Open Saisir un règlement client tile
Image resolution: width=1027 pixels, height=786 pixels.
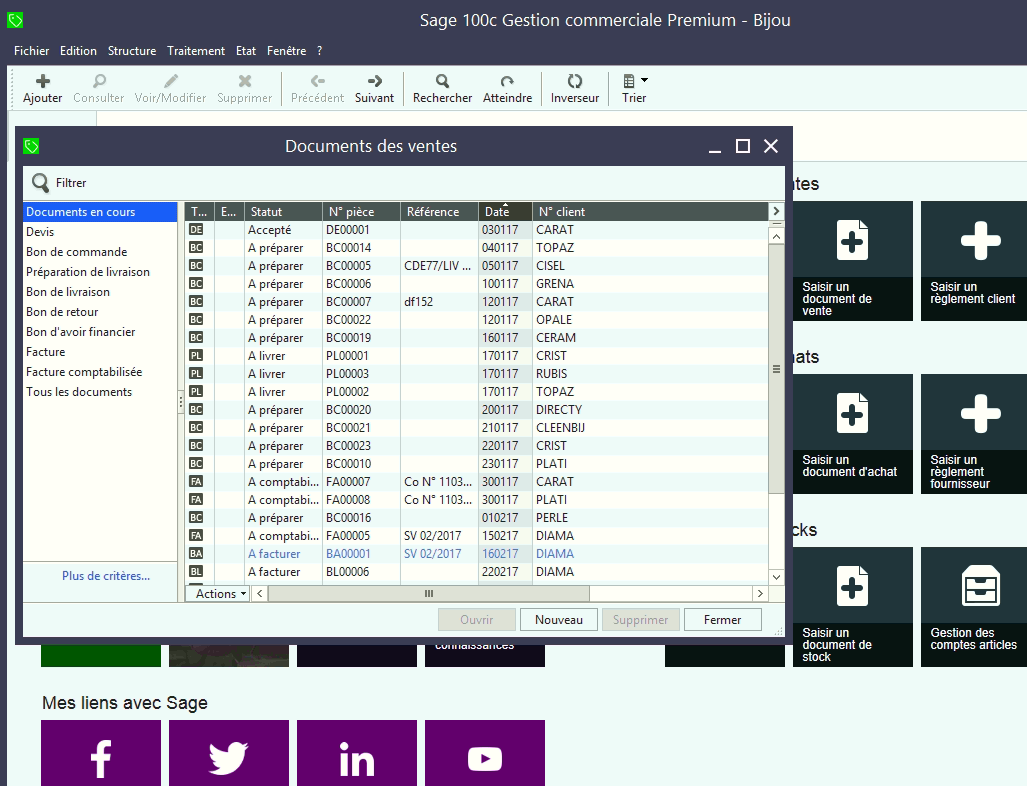pyautogui.click(x=974, y=261)
